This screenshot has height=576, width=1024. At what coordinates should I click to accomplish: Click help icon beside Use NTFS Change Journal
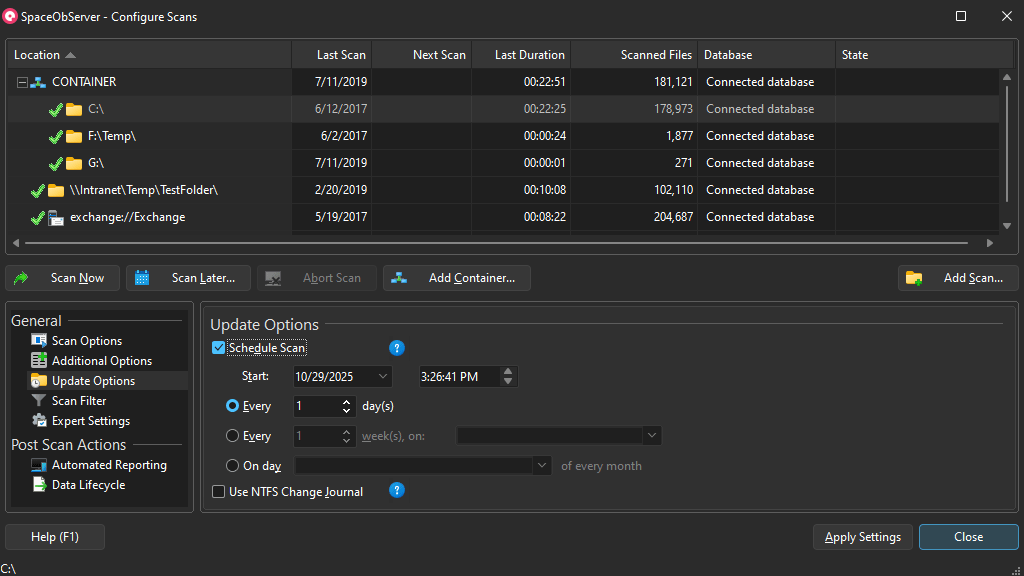[x=397, y=491]
